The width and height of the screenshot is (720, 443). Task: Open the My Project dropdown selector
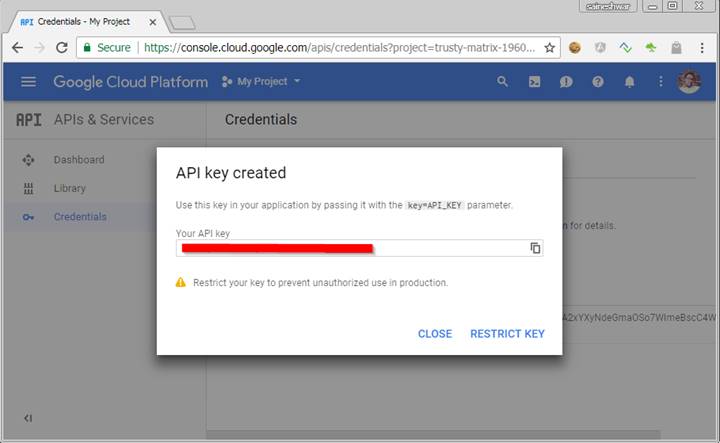click(x=261, y=82)
